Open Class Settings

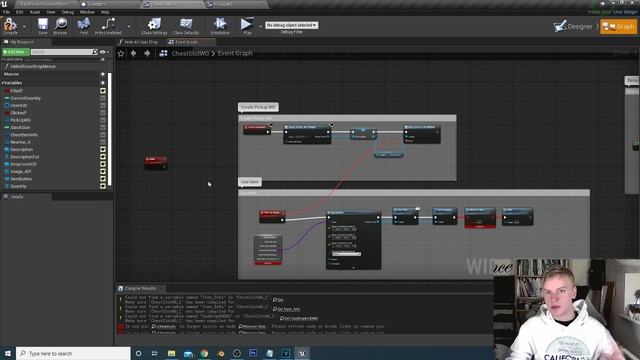point(154,25)
